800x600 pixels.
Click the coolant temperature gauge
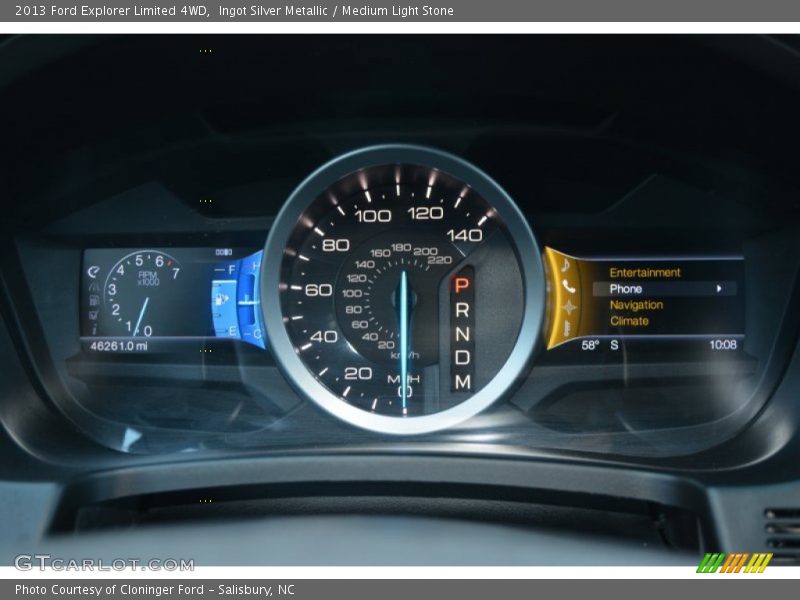click(252, 299)
